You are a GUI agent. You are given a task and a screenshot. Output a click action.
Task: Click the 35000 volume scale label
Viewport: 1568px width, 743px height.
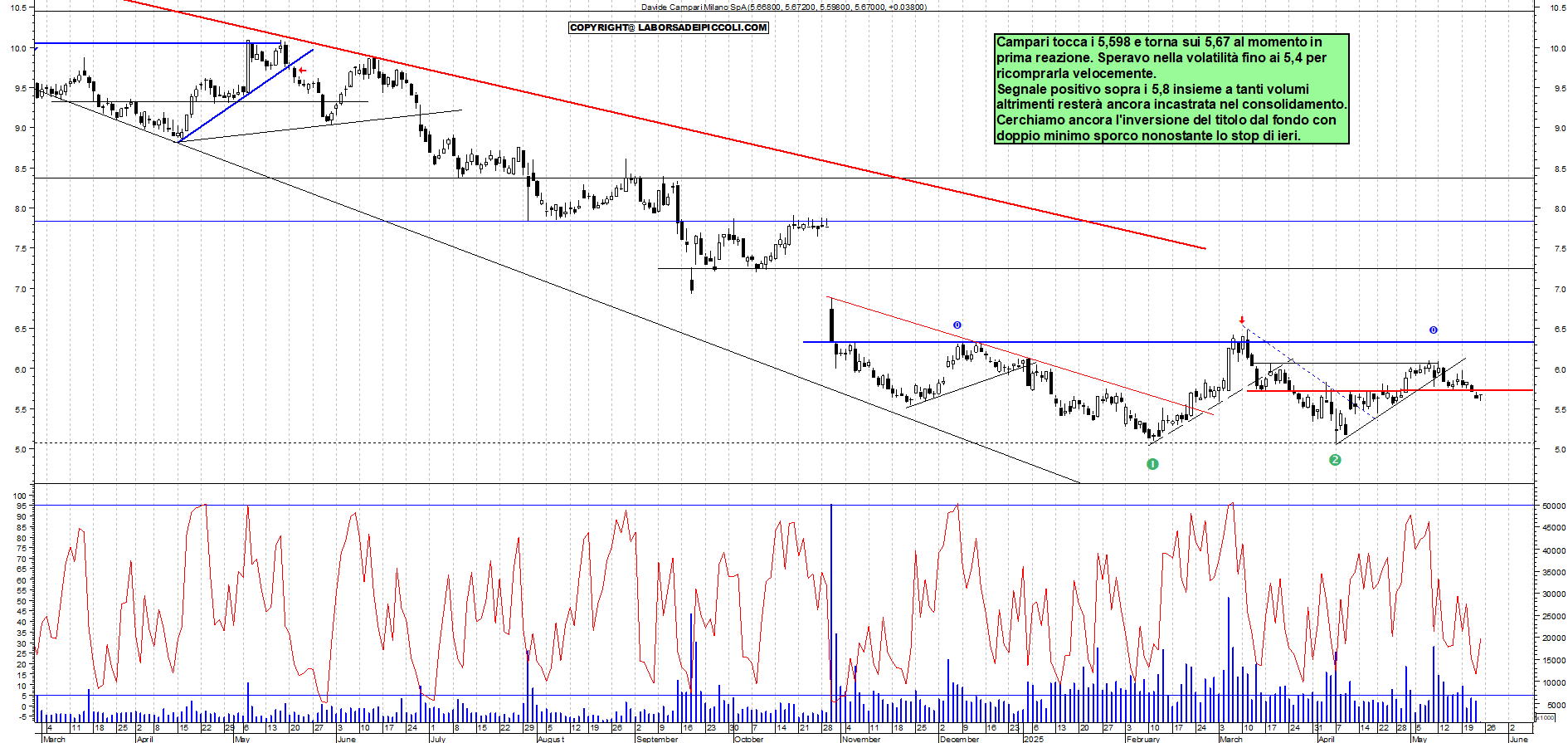1553,572
